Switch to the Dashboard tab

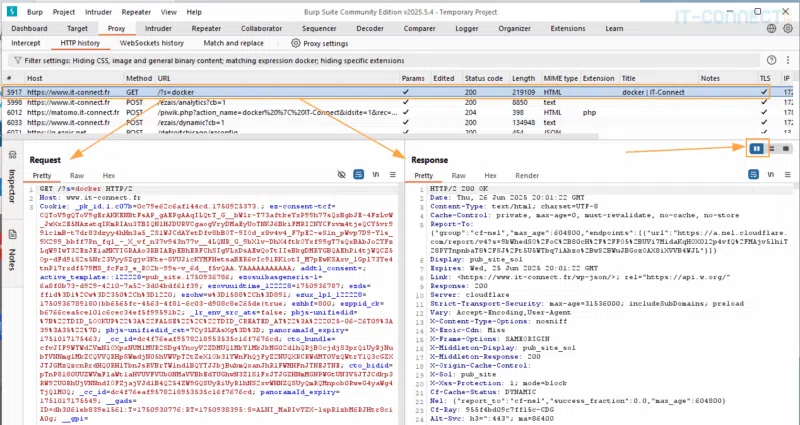(x=29, y=29)
